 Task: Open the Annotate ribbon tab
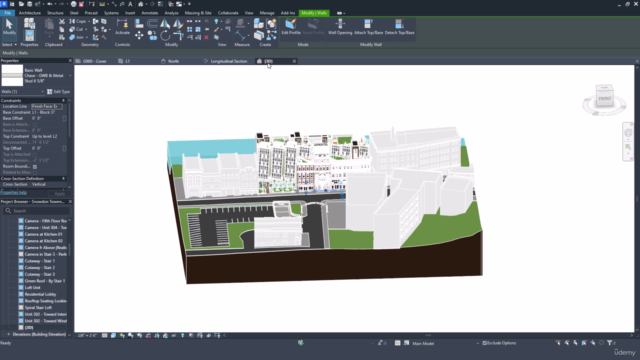click(149, 13)
